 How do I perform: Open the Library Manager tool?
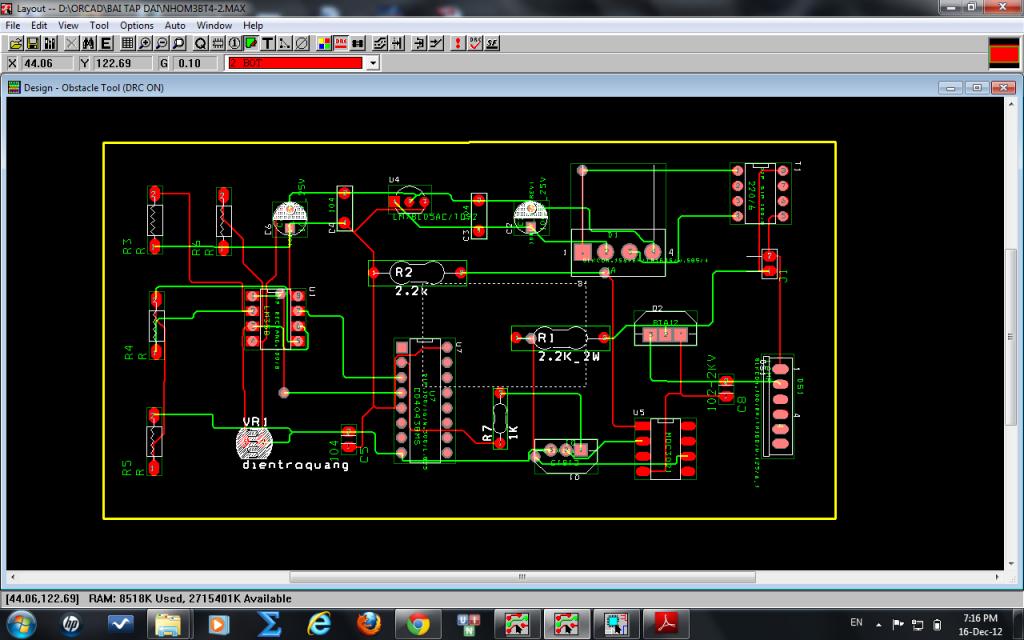click(x=49, y=44)
